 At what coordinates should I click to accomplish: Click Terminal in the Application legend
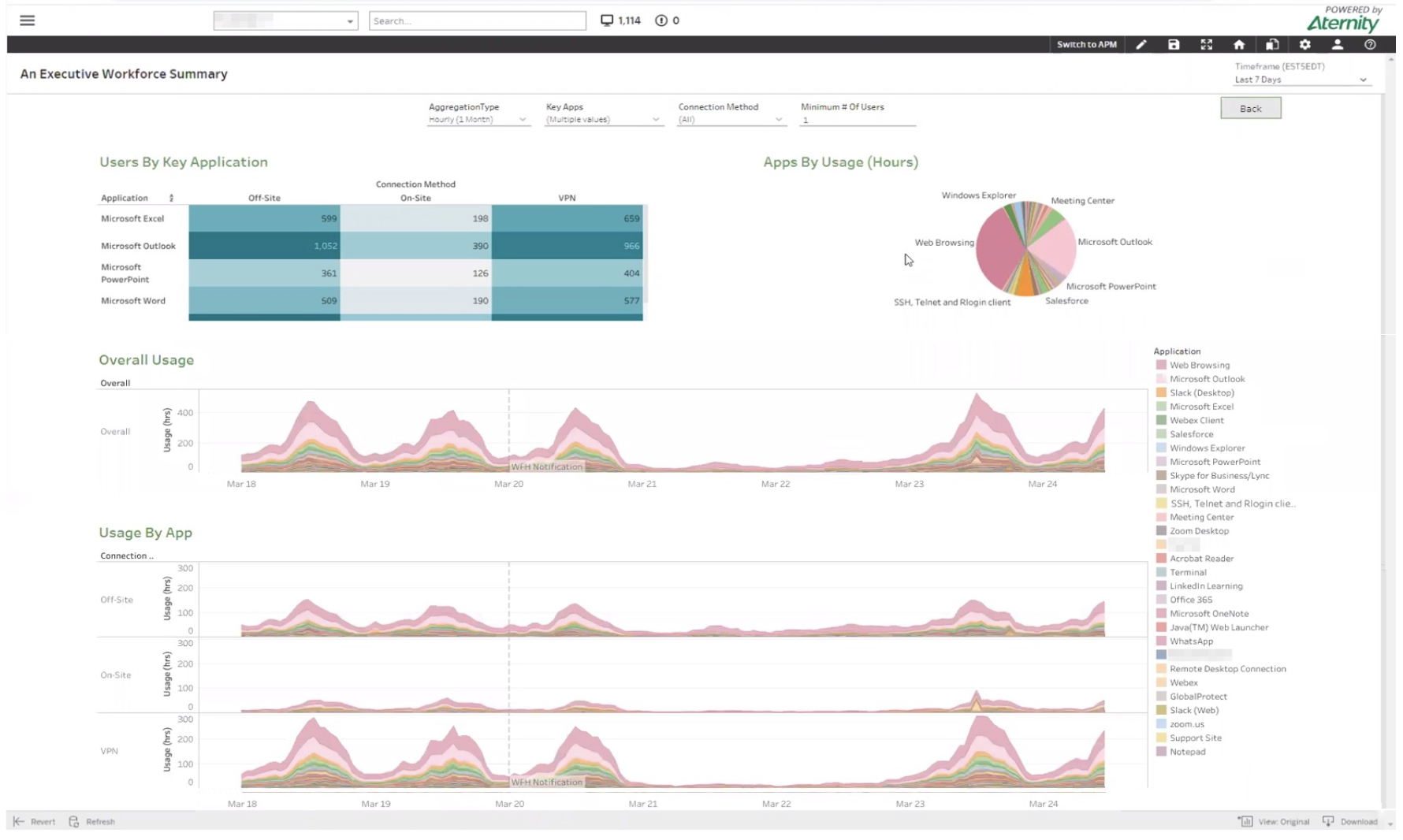pyautogui.click(x=1188, y=572)
